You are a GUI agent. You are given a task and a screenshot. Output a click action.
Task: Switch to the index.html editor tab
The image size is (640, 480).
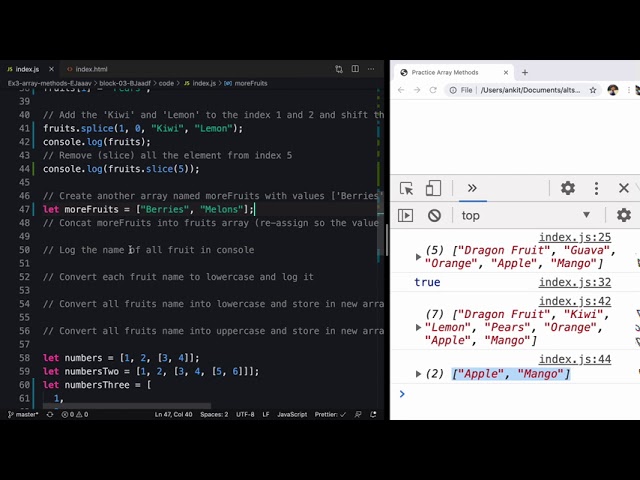click(x=87, y=69)
